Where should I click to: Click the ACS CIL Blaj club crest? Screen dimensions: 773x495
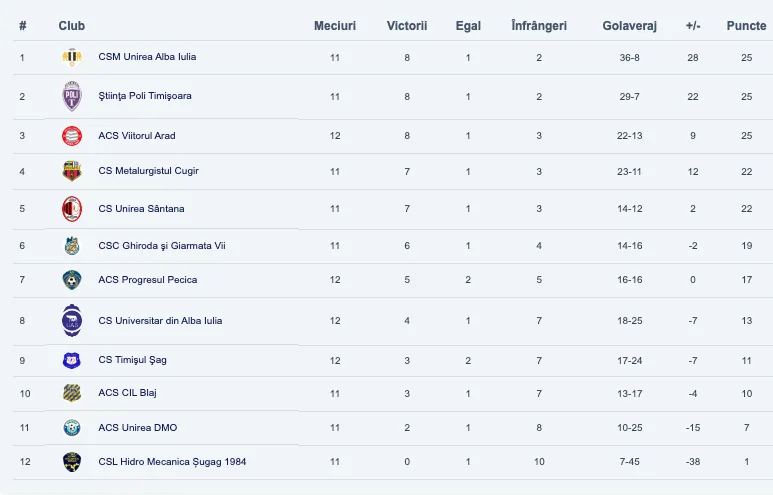(x=71, y=393)
